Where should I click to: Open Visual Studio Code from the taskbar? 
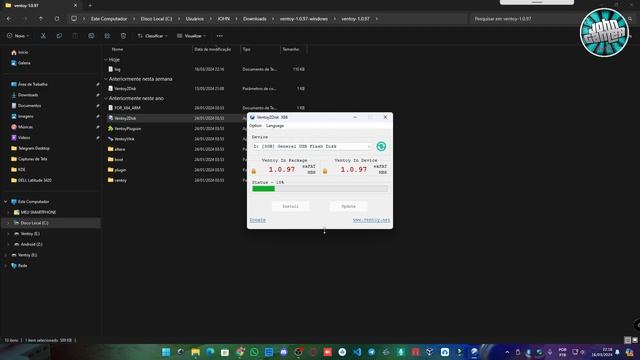coord(357,352)
